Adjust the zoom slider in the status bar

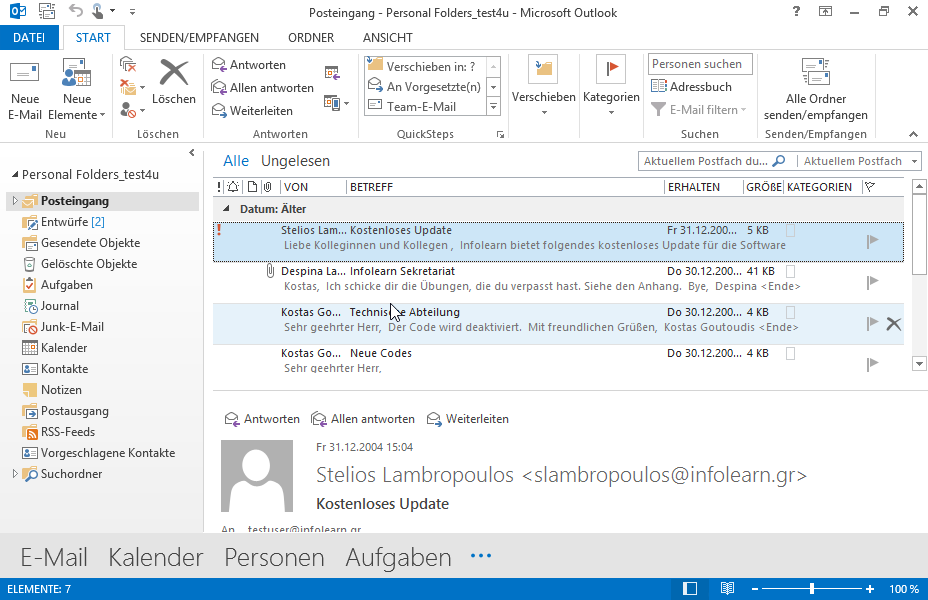click(812, 589)
